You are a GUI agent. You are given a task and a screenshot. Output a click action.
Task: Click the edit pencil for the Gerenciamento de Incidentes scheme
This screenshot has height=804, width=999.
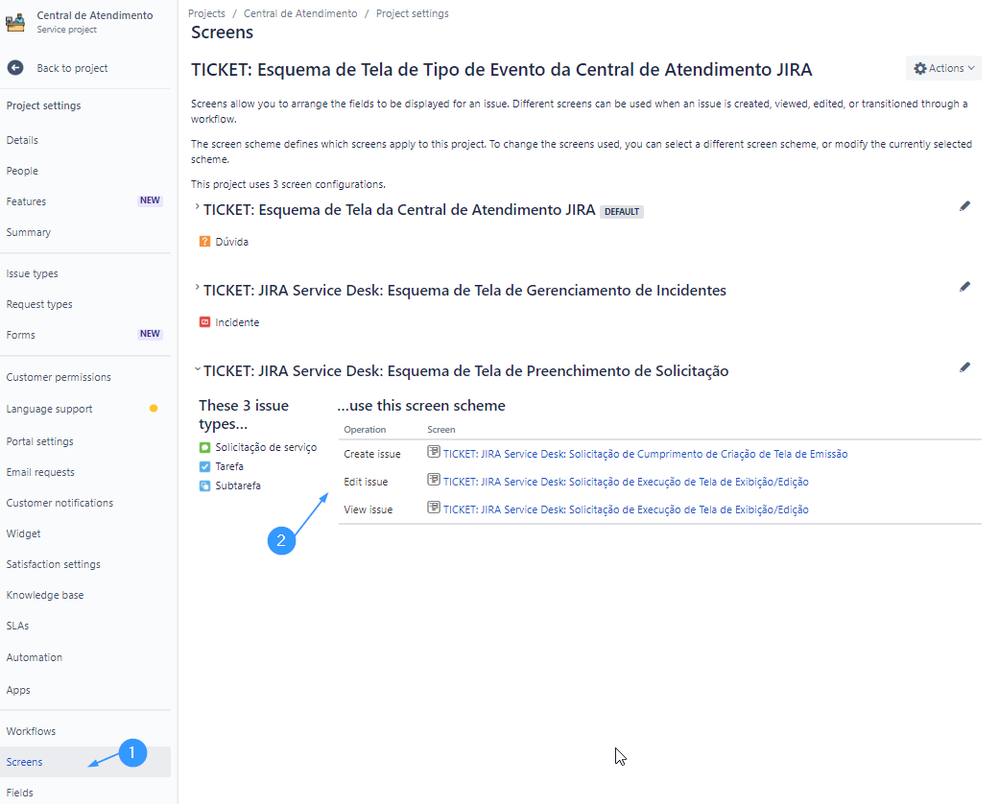pyautogui.click(x=964, y=286)
